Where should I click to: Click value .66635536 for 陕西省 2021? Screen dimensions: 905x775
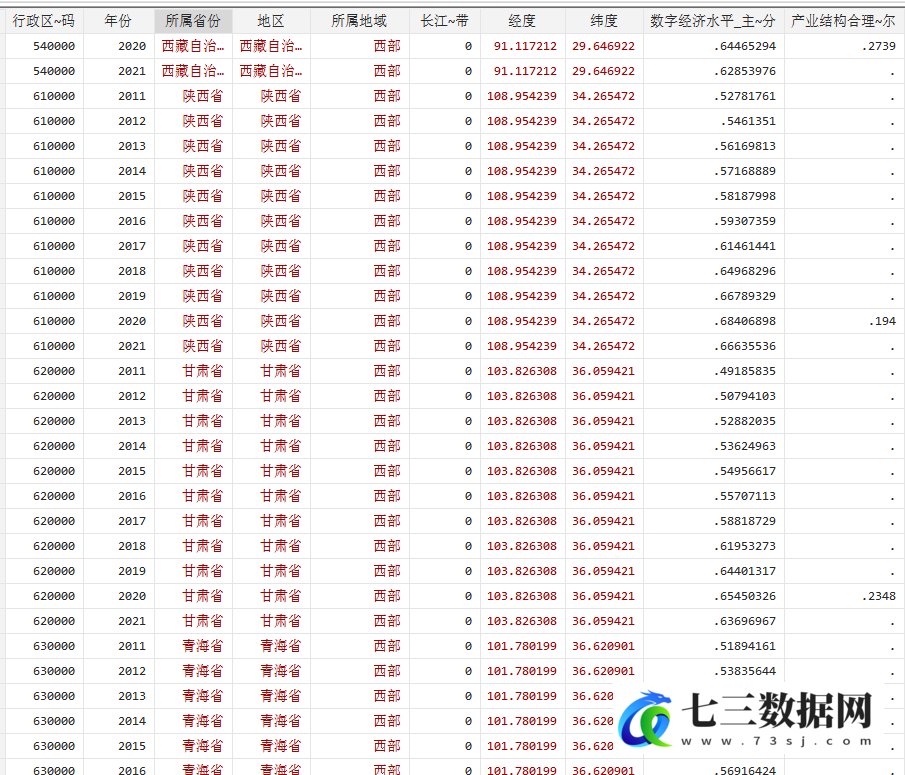[745, 346]
